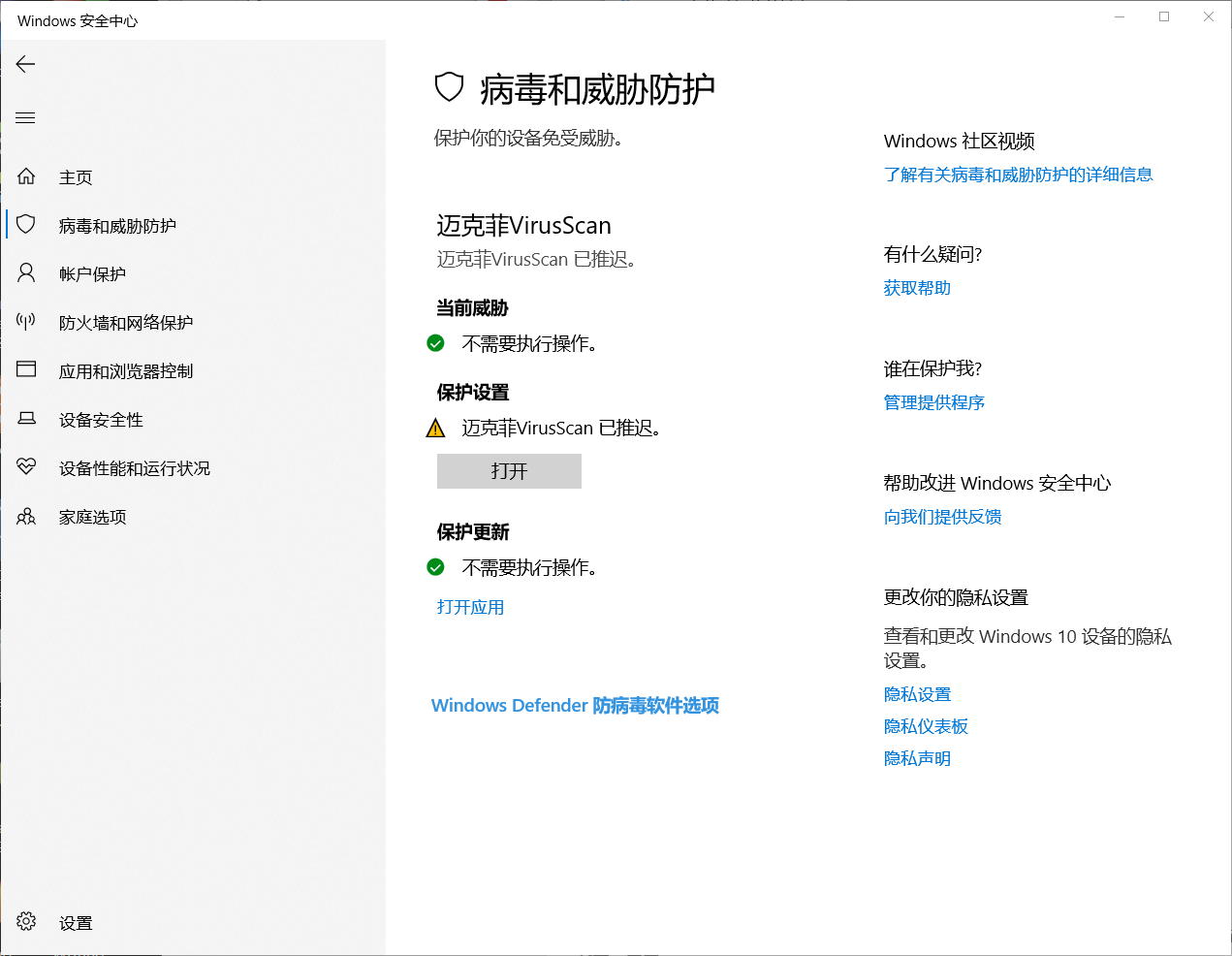Expand Windows Defender 防病毒软件选项
The width and height of the screenshot is (1232, 956).
coord(575,705)
